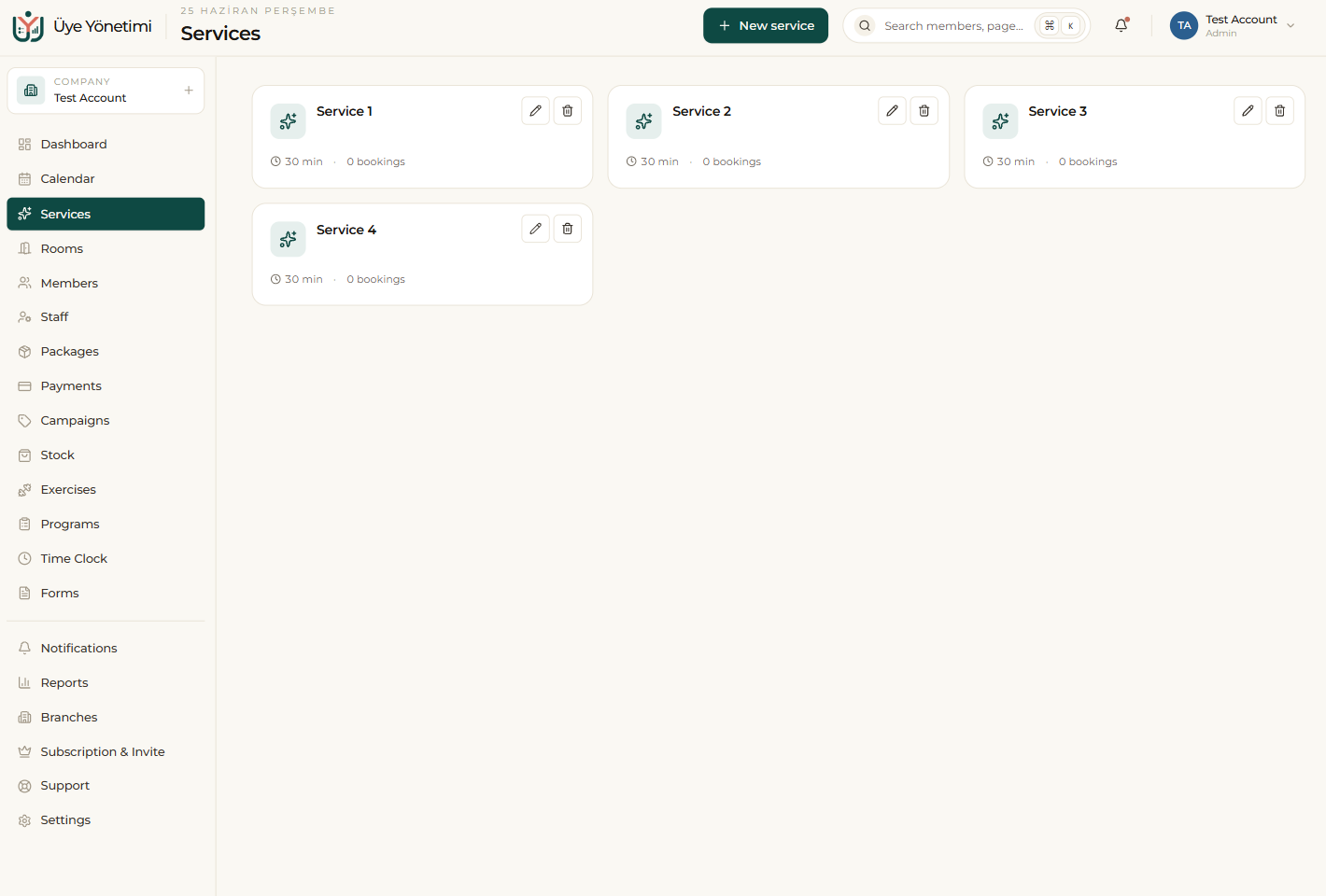The image size is (1326, 896).
Task: Go to Exercises
Action: click(106, 490)
